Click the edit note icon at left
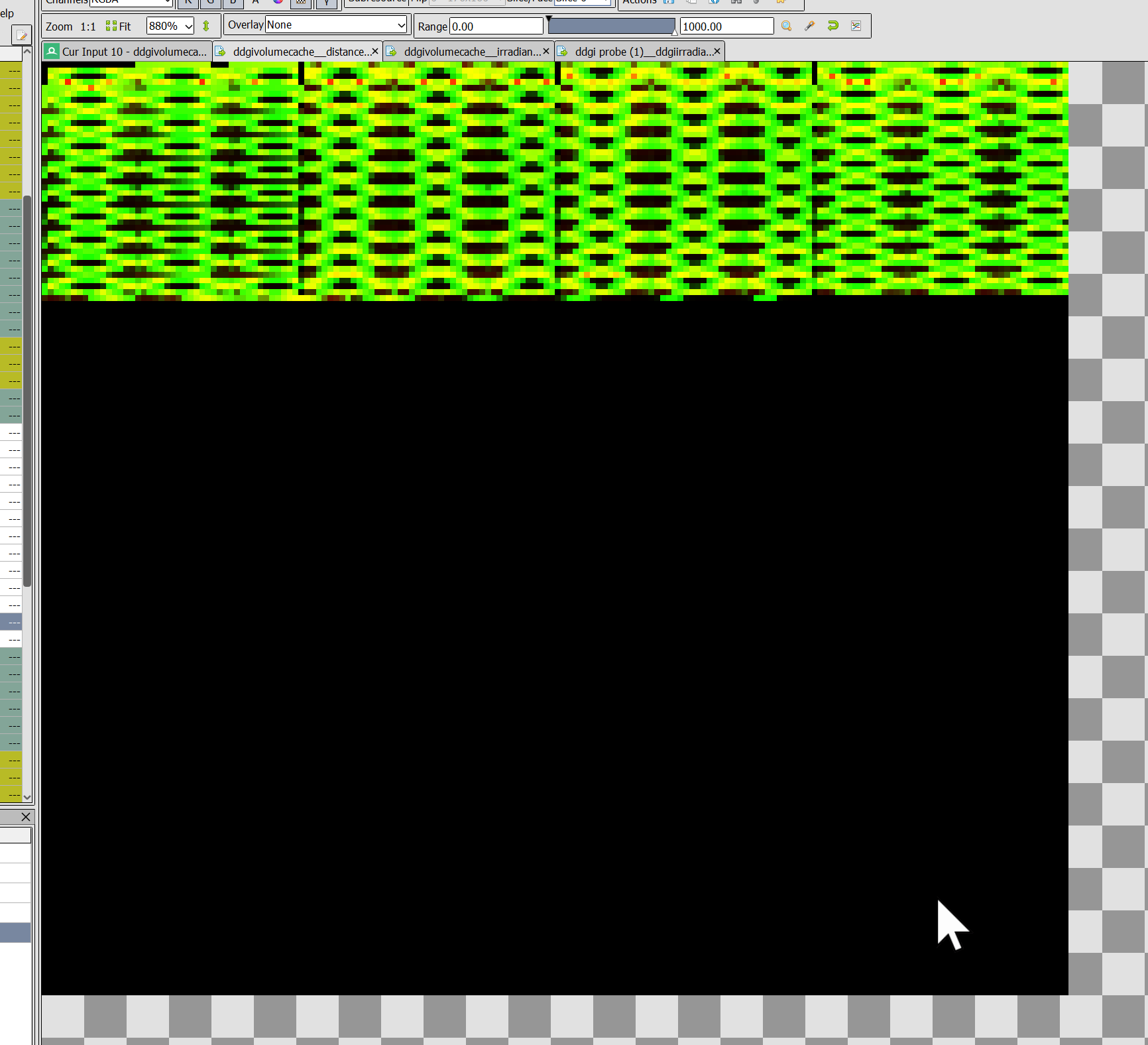Image resolution: width=1148 pixels, height=1045 pixels. 22,35
